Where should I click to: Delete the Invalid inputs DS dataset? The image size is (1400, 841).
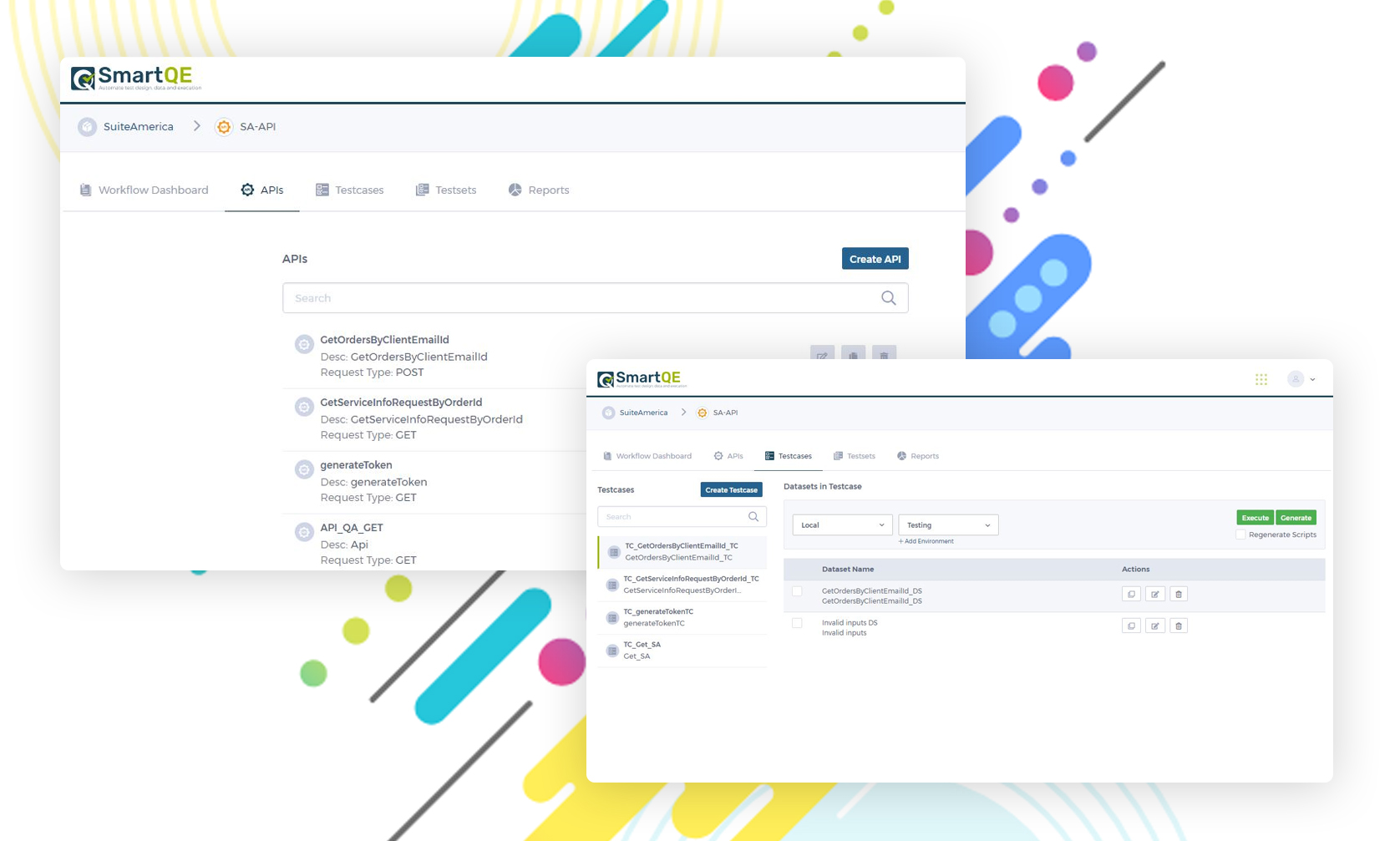[1179, 626]
